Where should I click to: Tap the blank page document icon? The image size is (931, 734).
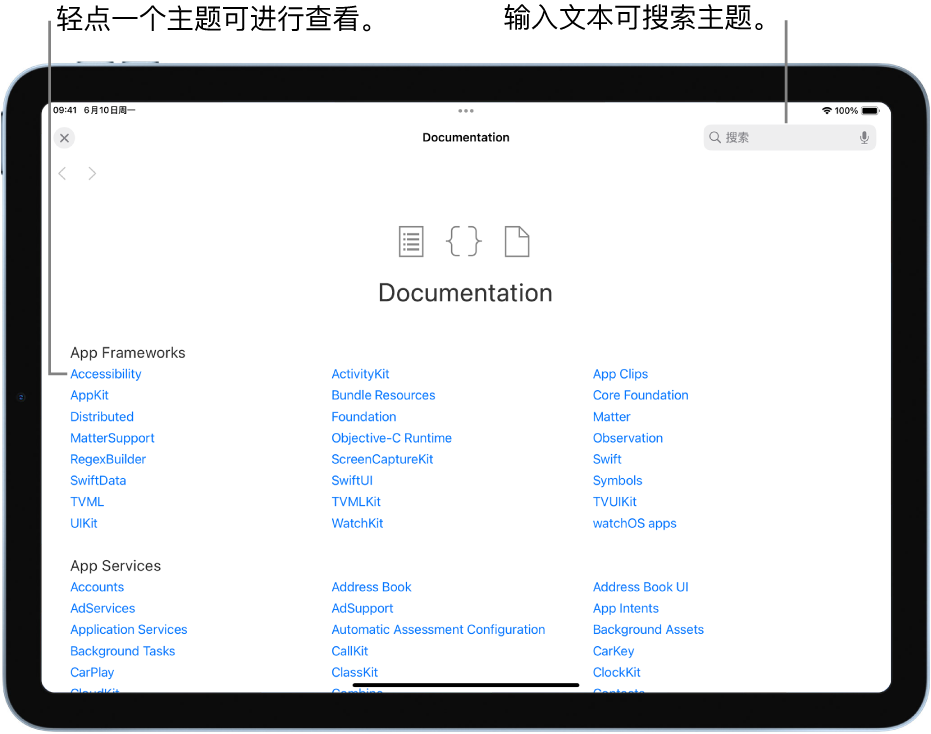click(x=517, y=242)
